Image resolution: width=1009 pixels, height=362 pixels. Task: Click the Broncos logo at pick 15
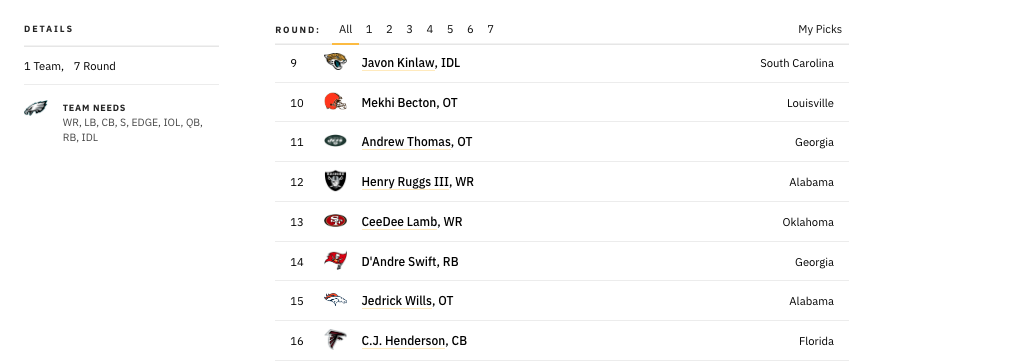coord(335,300)
